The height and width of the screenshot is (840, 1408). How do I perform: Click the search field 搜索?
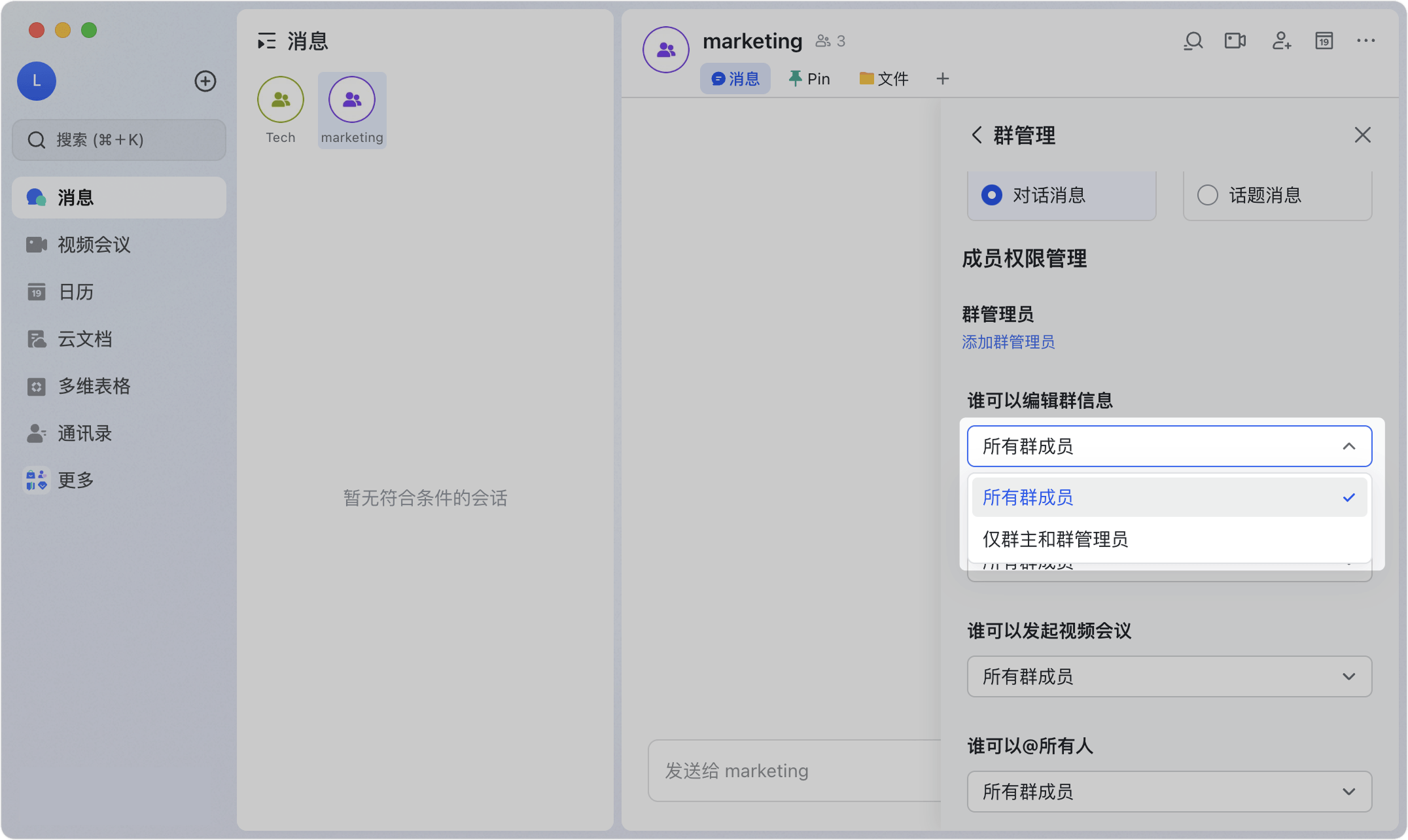click(x=119, y=140)
